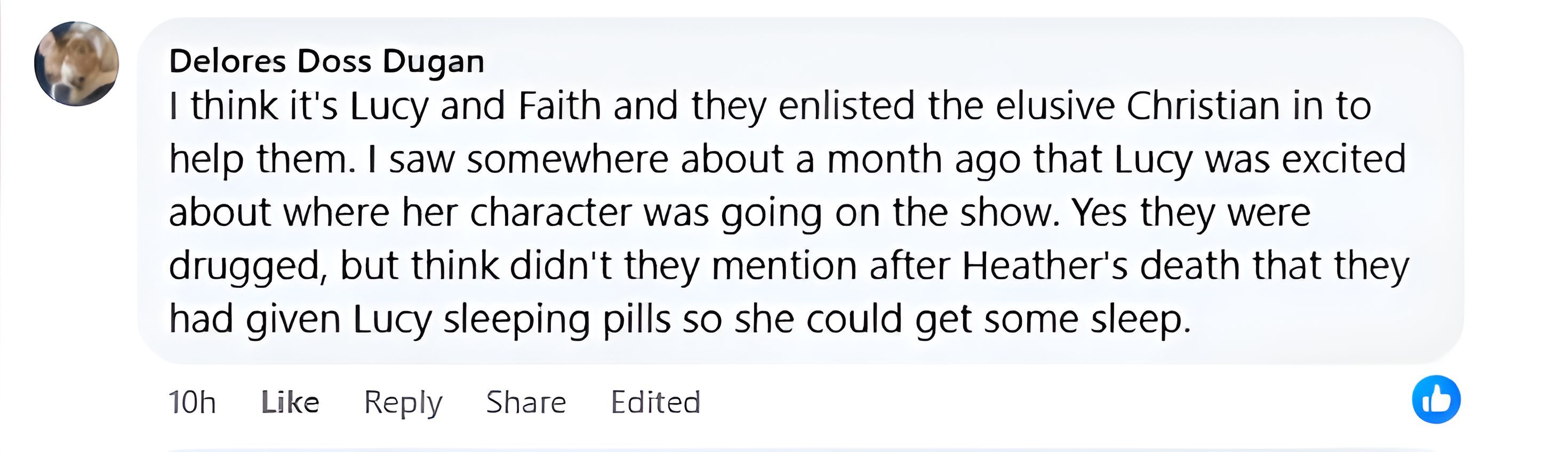
Task: Click the word "excited" in the comment
Action: tap(1343, 159)
